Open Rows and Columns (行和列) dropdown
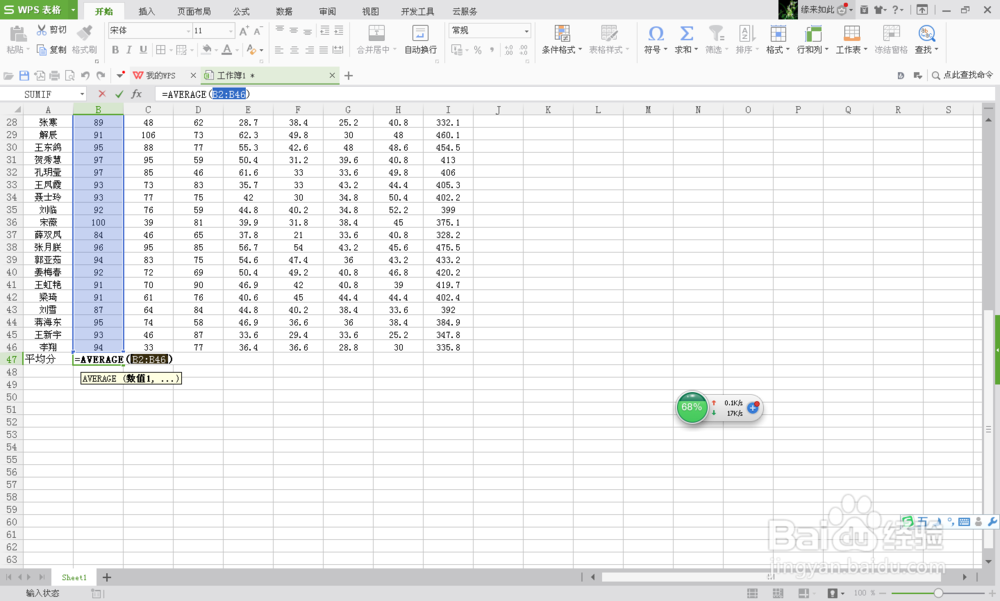 pos(812,40)
